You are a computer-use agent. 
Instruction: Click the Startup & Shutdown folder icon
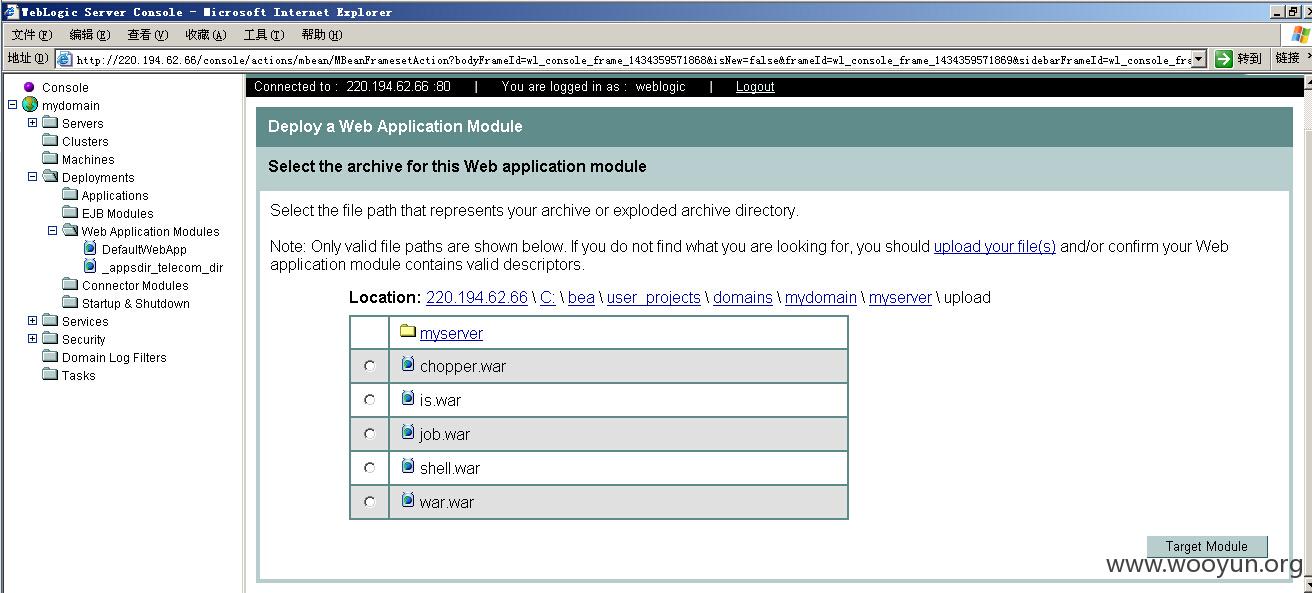pos(70,303)
